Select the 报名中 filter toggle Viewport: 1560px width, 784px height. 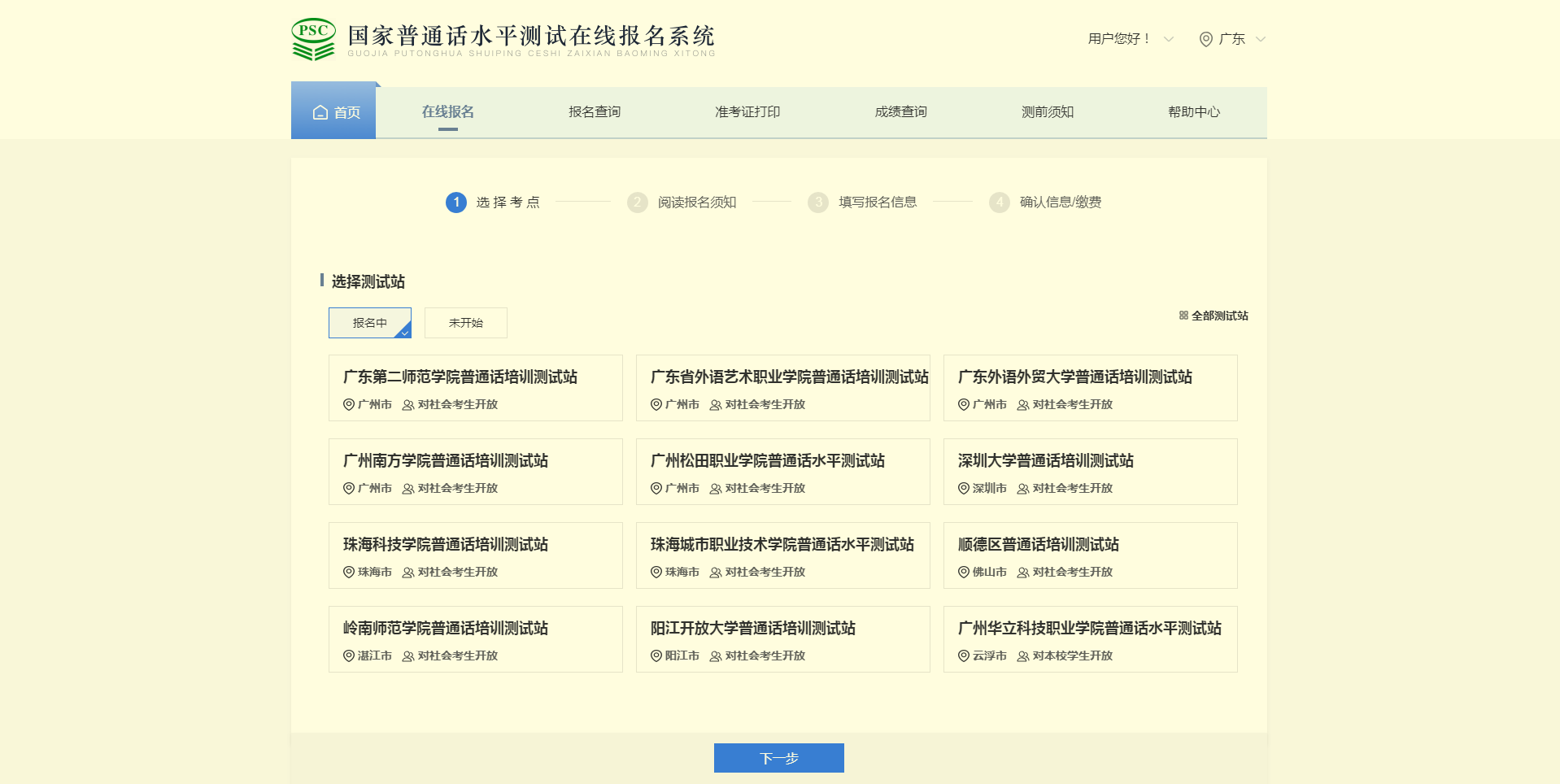click(x=370, y=323)
